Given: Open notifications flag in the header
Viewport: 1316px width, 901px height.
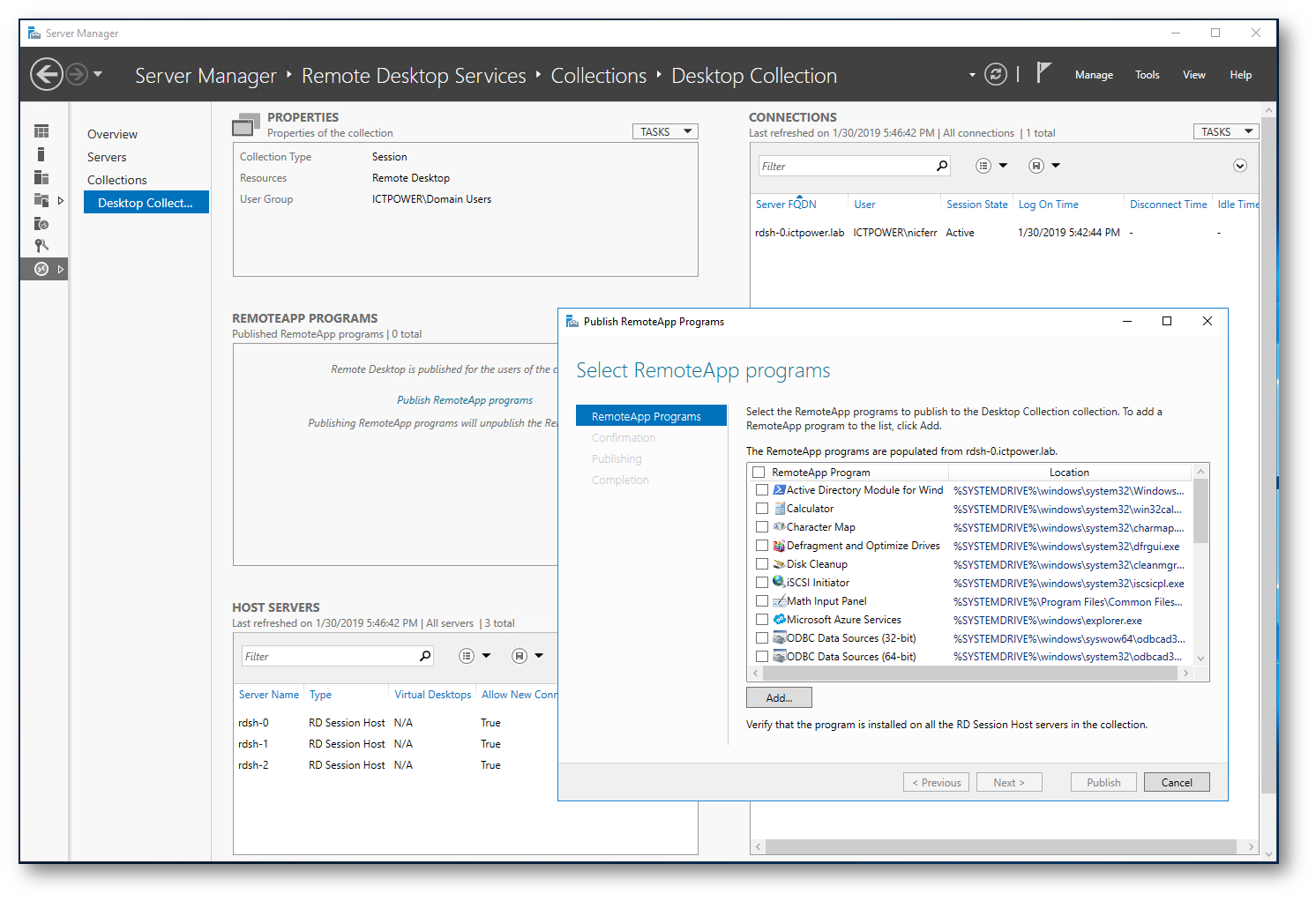Looking at the screenshot, I should [x=1043, y=72].
